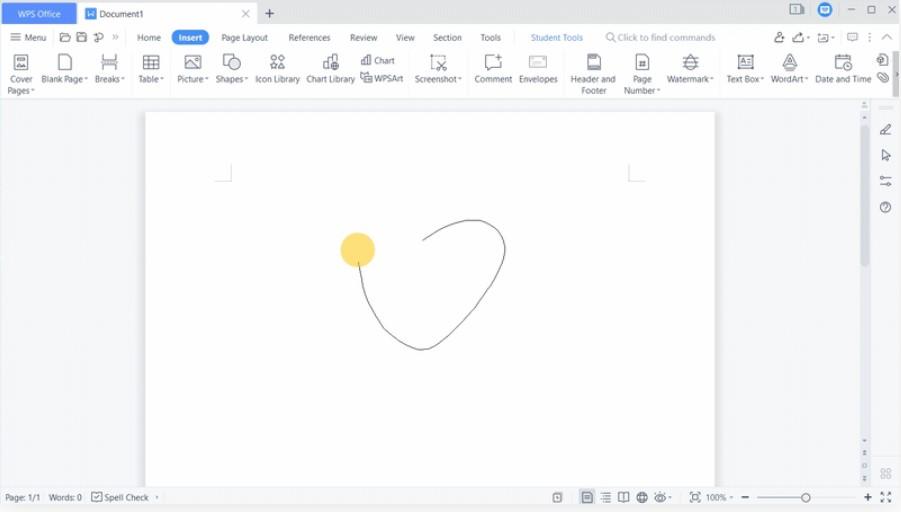Viewport: 901px width, 512px height.
Task: Start the Screenshot tool
Action: (x=438, y=68)
